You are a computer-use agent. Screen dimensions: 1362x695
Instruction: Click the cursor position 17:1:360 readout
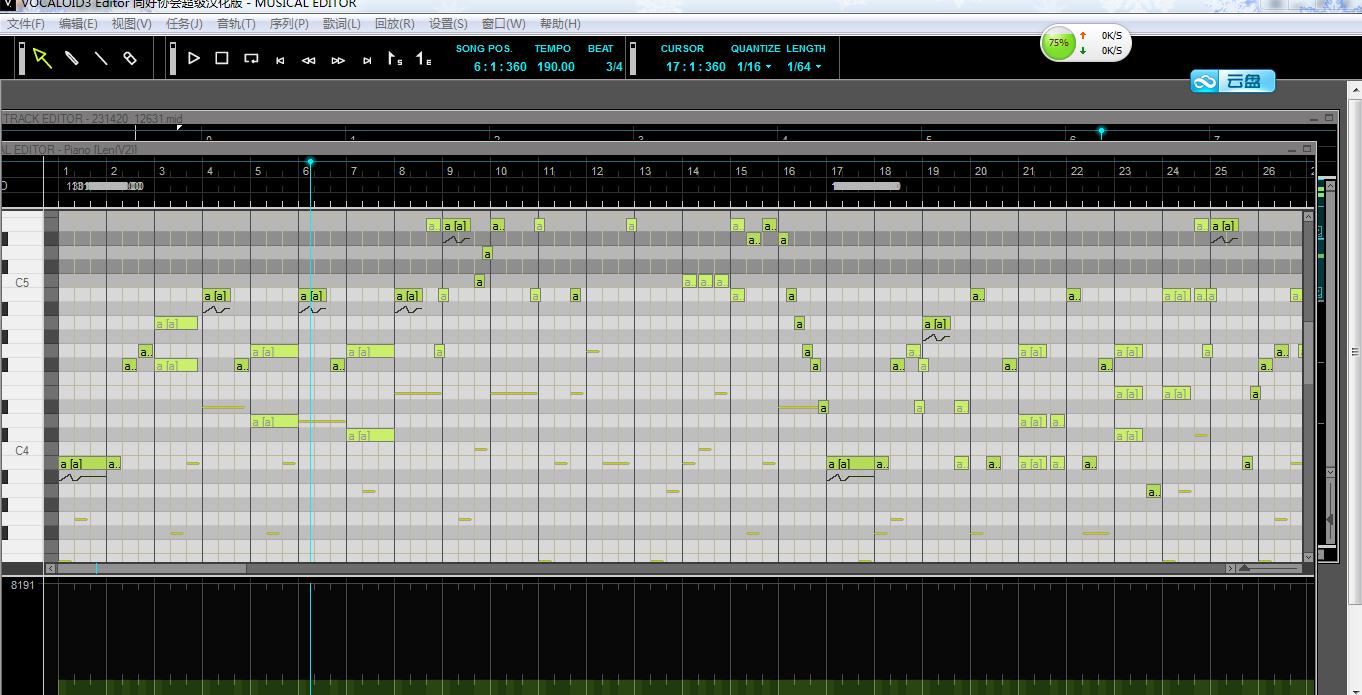[x=696, y=67]
